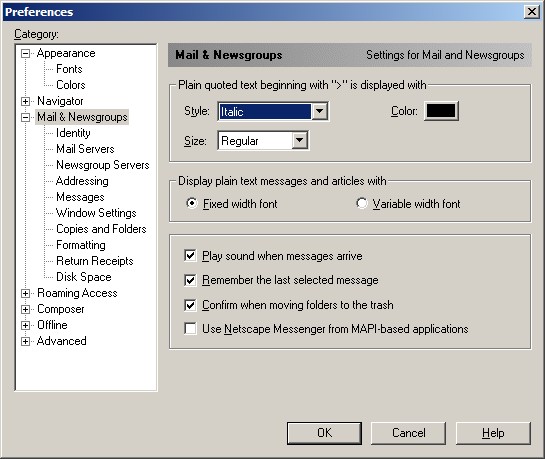Expand the Offline category node
Screen dimensions: 545x459
coord(25,325)
